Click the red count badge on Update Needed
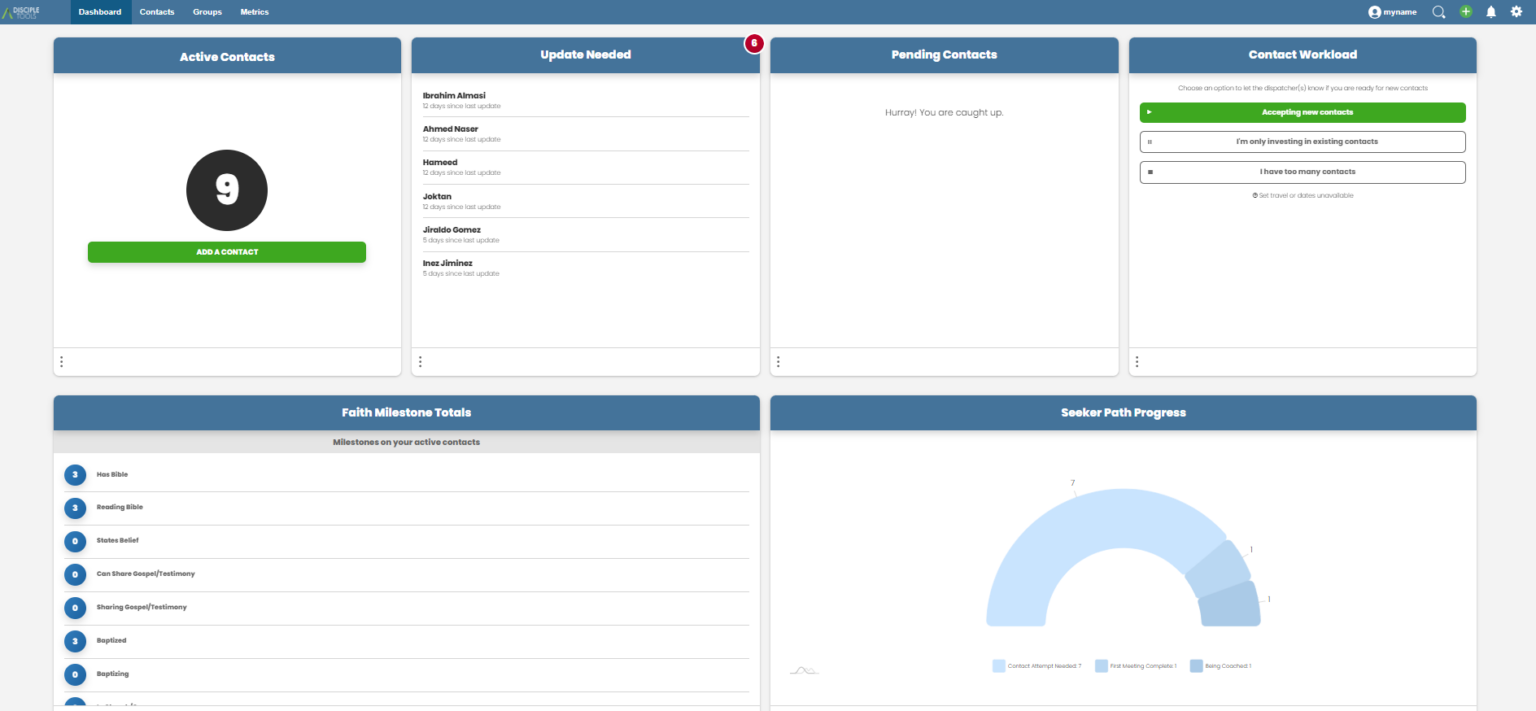 pyautogui.click(x=753, y=43)
